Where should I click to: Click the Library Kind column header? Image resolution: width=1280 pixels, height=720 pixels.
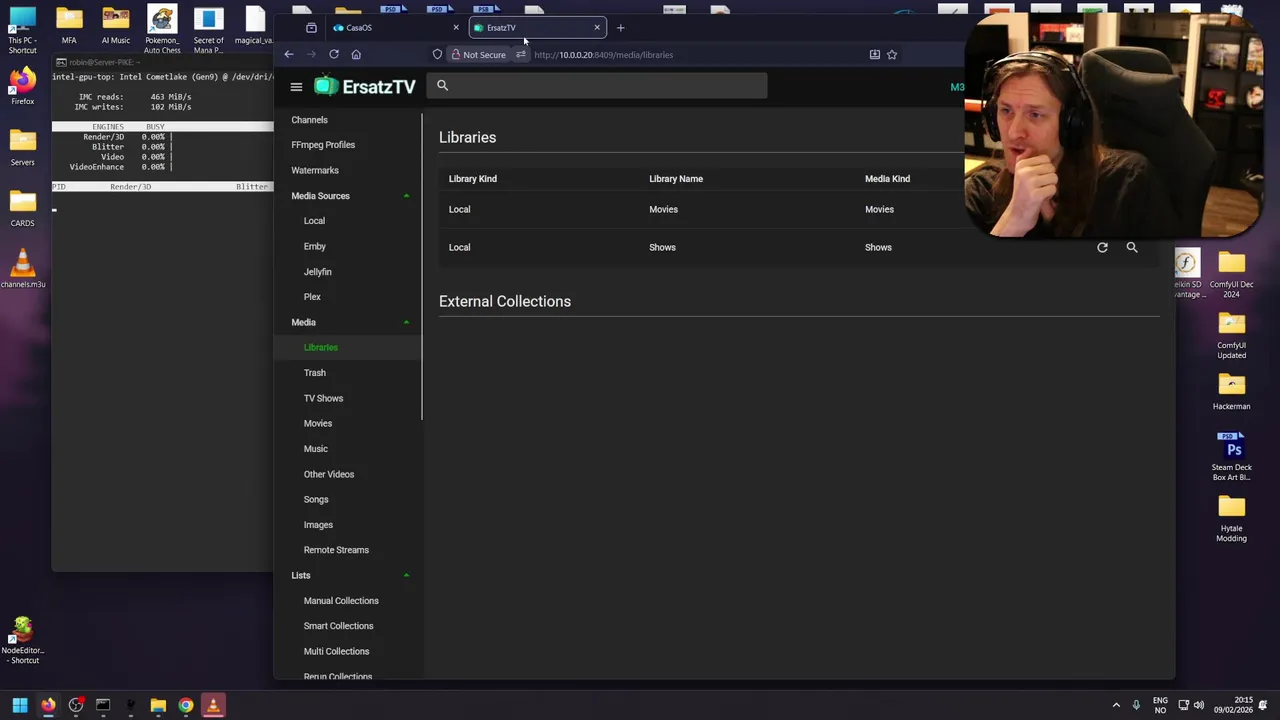tap(473, 179)
